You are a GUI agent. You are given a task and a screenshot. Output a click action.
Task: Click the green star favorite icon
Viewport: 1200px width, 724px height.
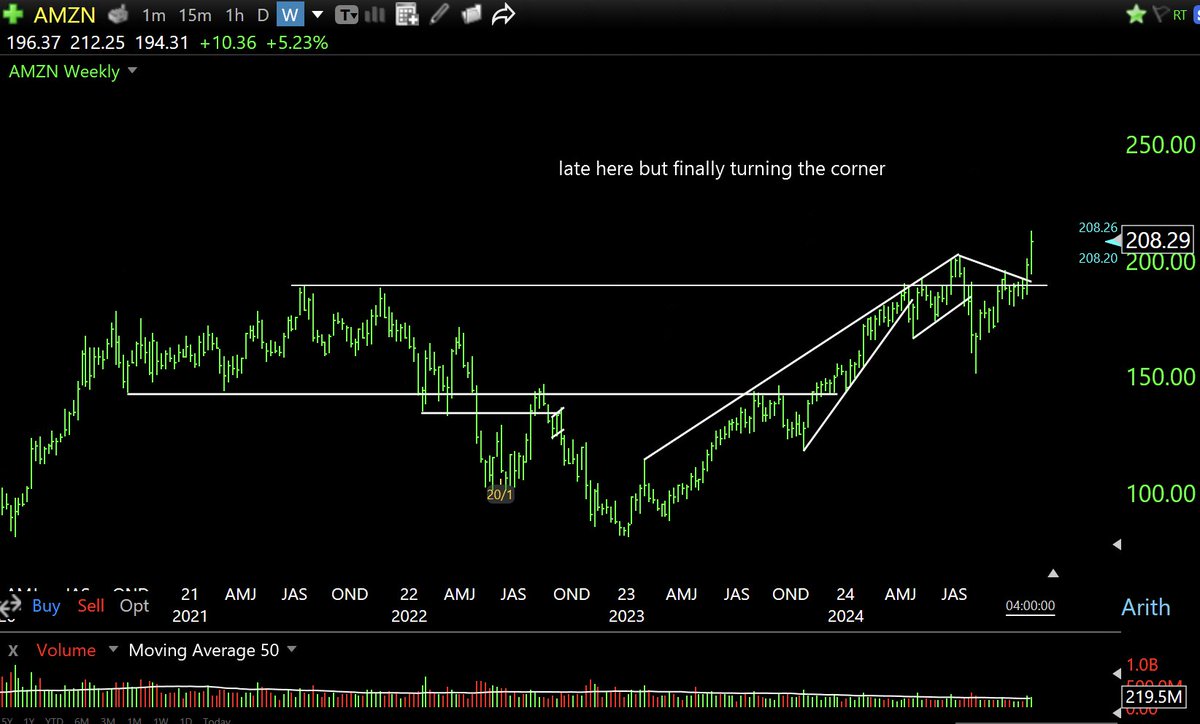(x=1136, y=15)
